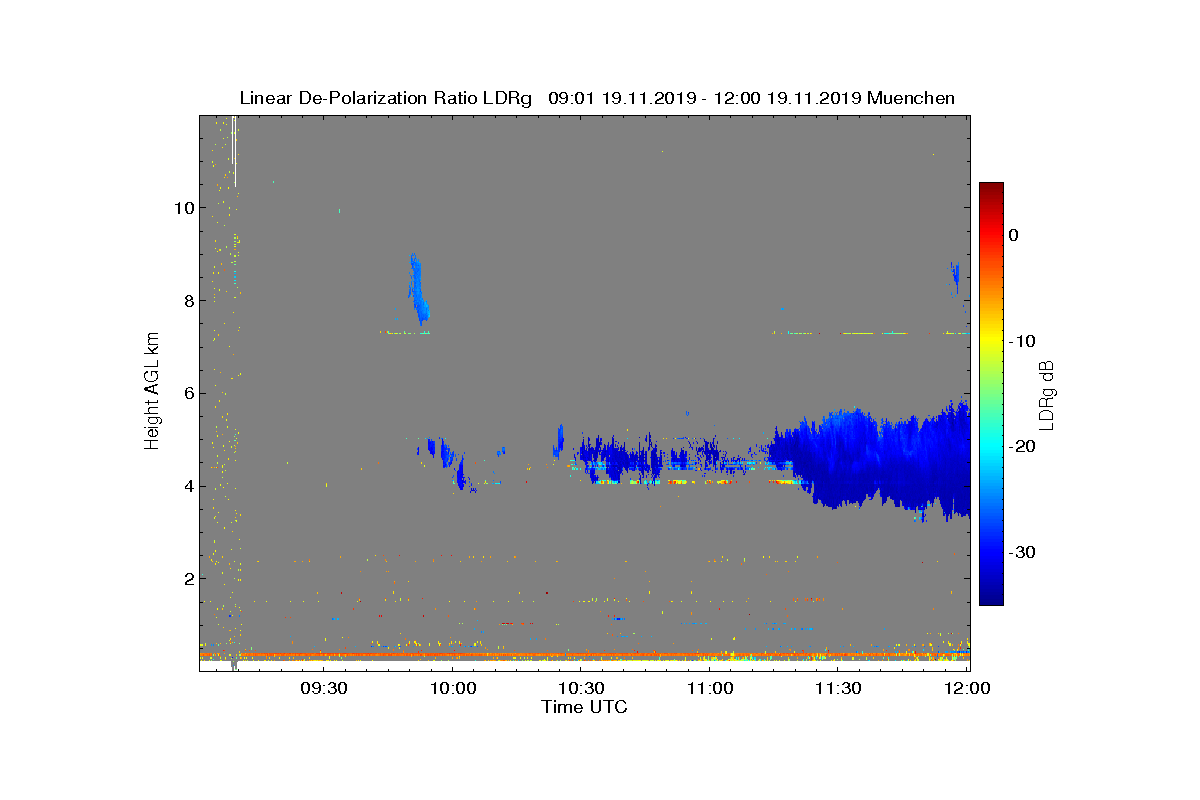Click the plot title 'Linear De-Polarization Ratio LDRg'

(x=386, y=98)
